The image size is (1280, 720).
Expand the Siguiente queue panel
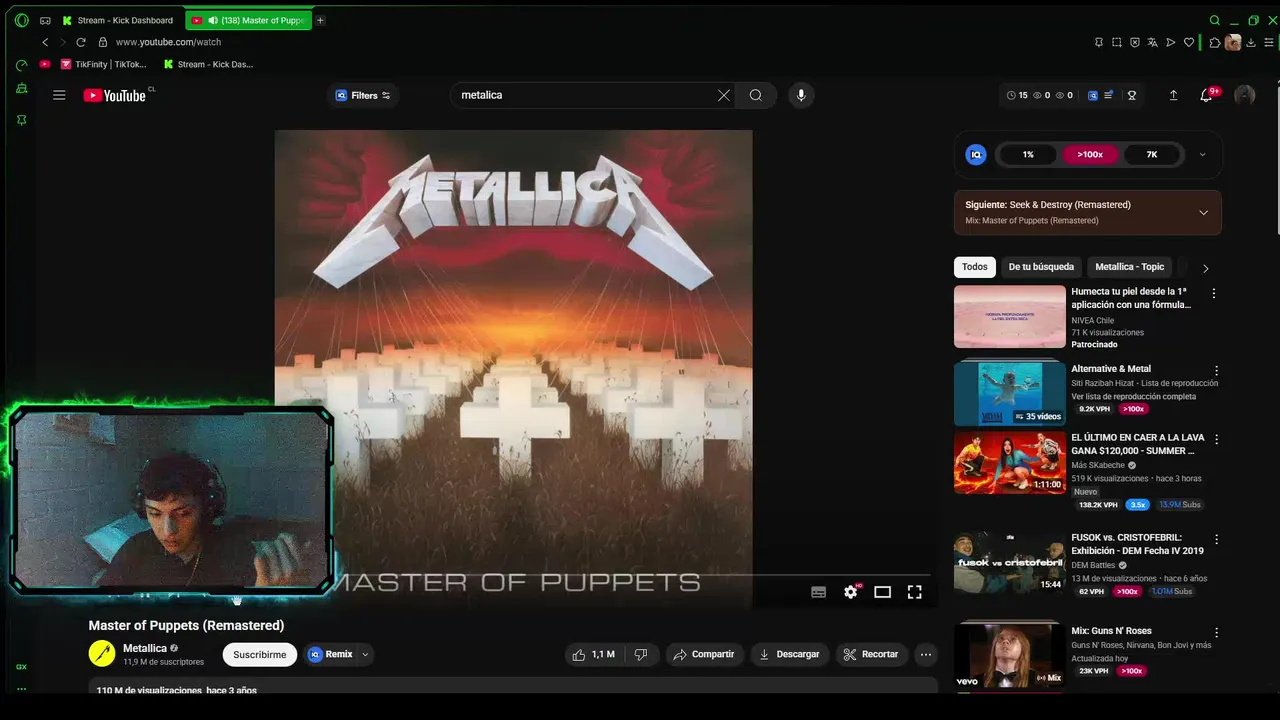click(x=1203, y=212)
